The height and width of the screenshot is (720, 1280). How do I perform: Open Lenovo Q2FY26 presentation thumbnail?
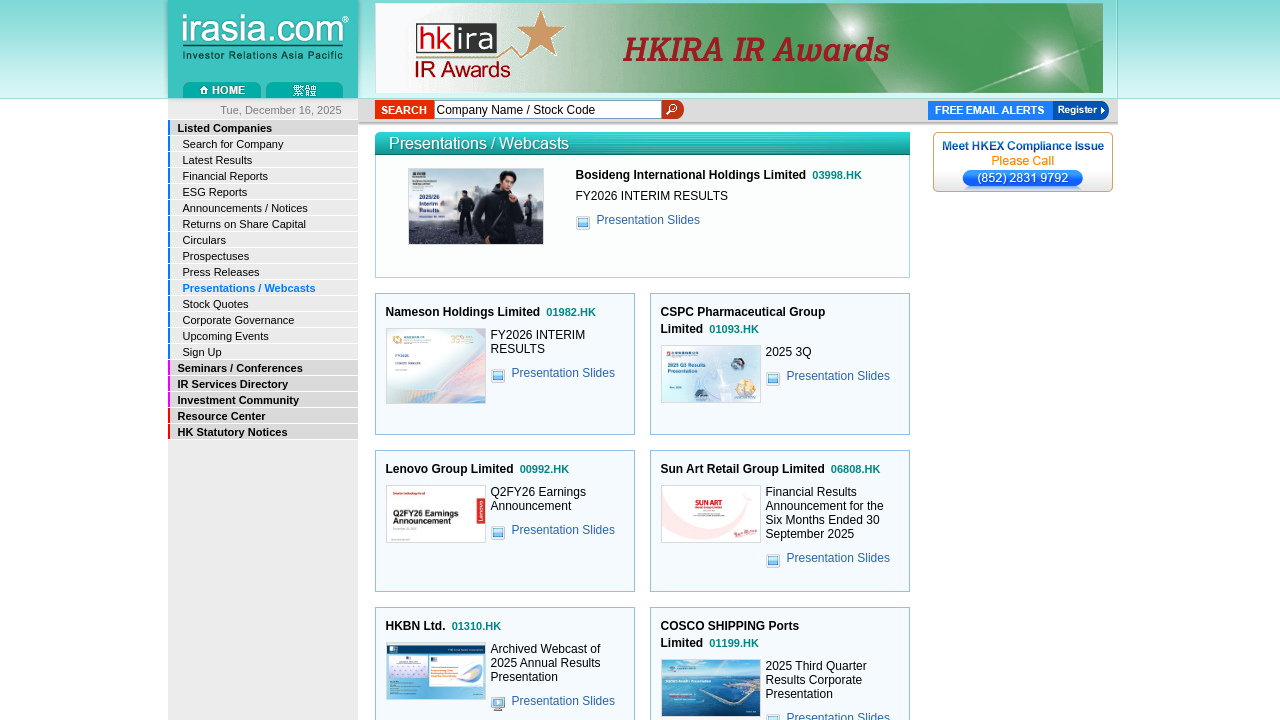tap(436, 514)
